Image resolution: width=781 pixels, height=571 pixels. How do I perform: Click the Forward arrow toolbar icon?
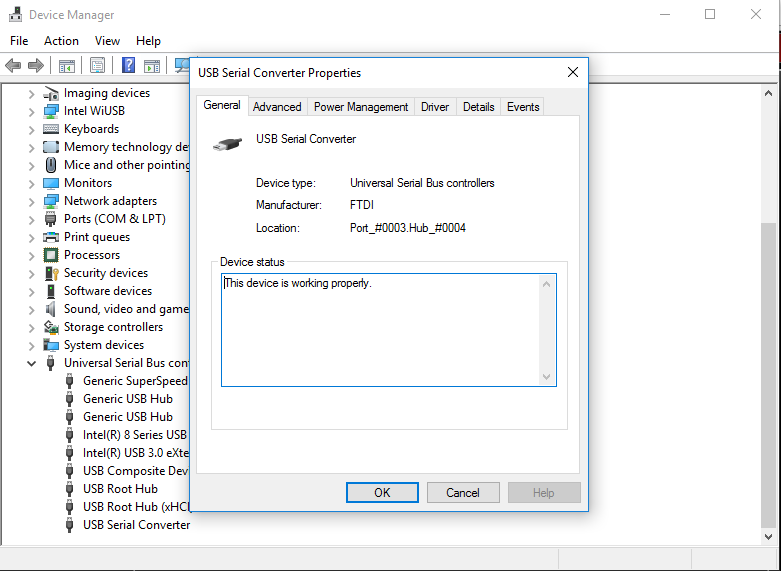click(x=36, y=66)
